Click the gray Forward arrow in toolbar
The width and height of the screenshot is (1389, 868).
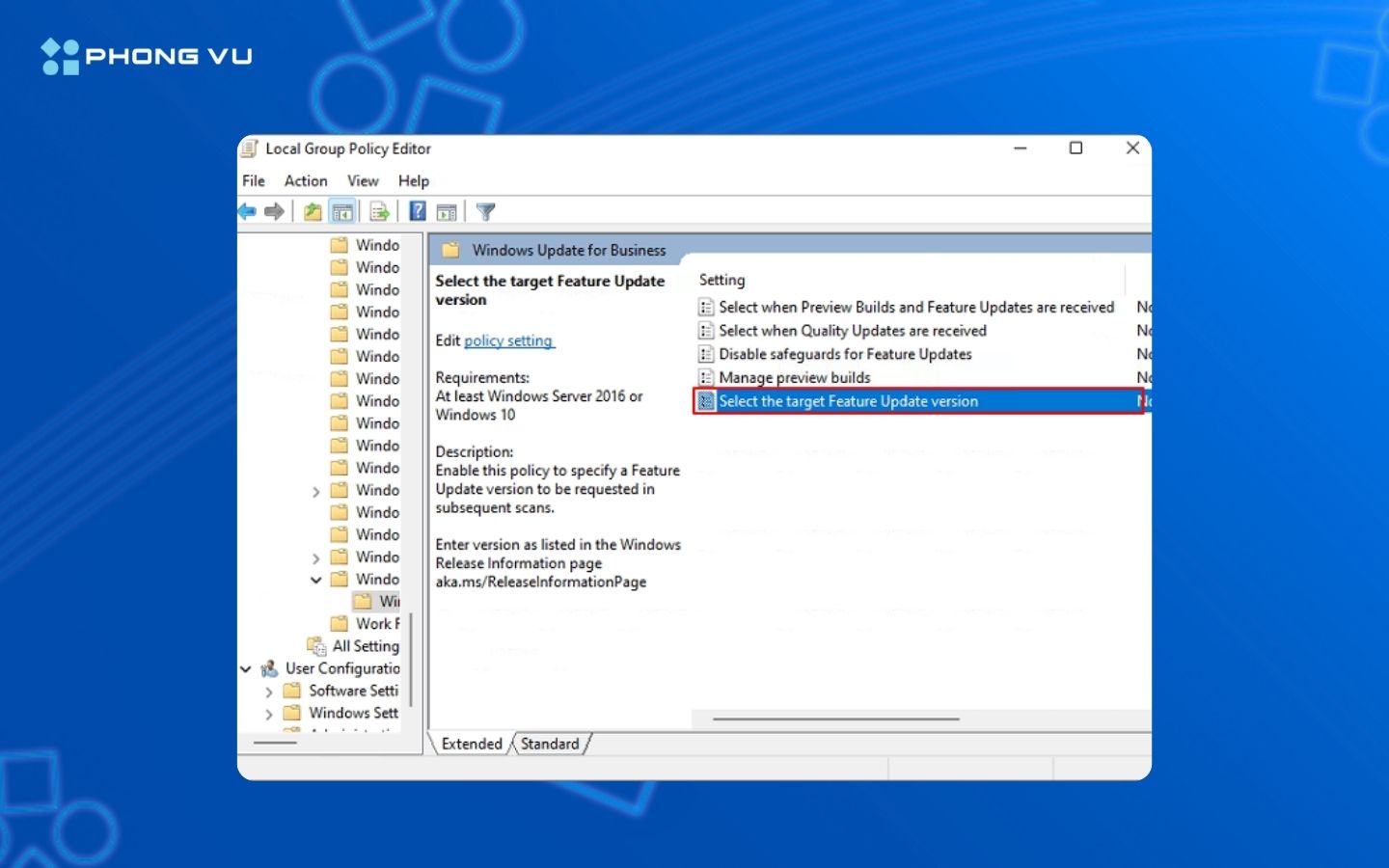(x=275, y=211)
